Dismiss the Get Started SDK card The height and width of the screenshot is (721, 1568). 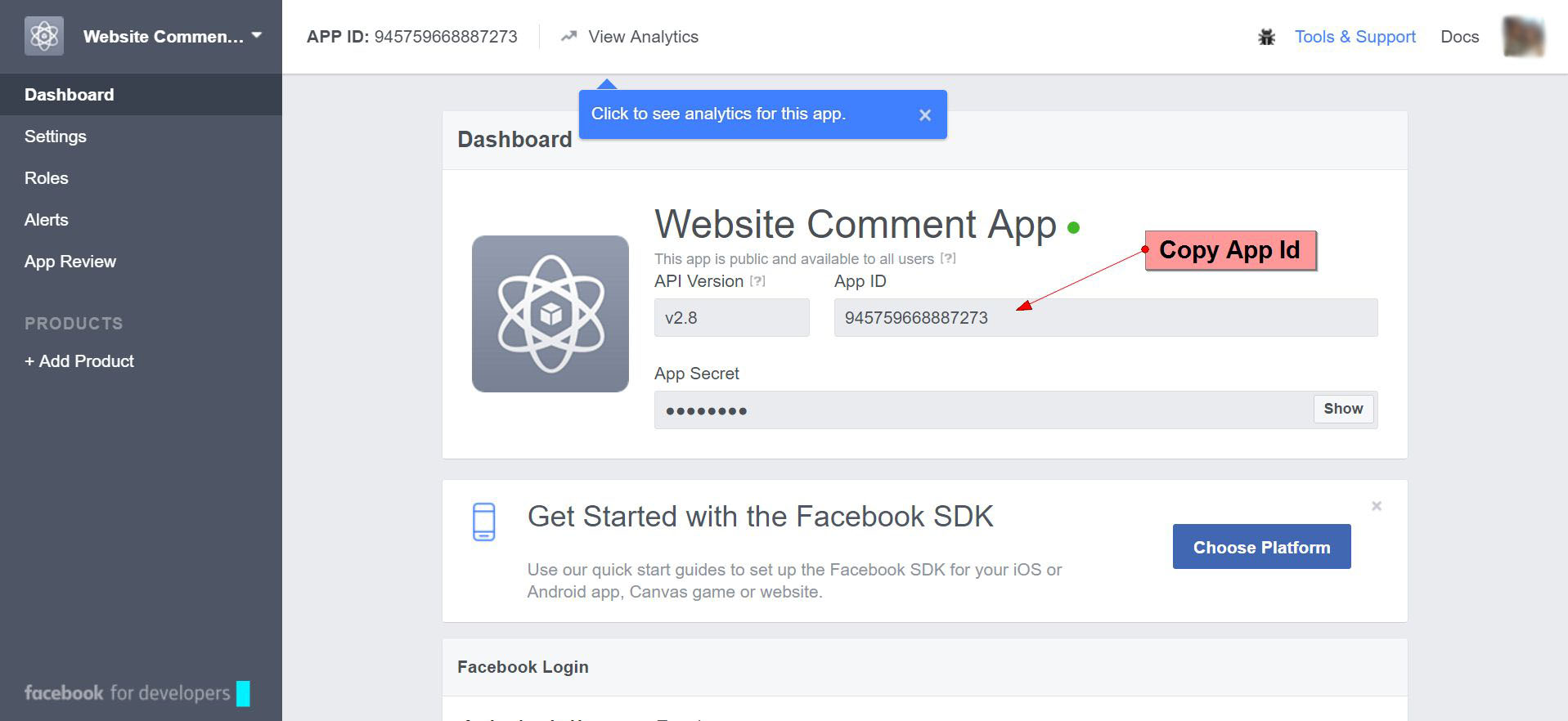click(x=1377, y=506)
